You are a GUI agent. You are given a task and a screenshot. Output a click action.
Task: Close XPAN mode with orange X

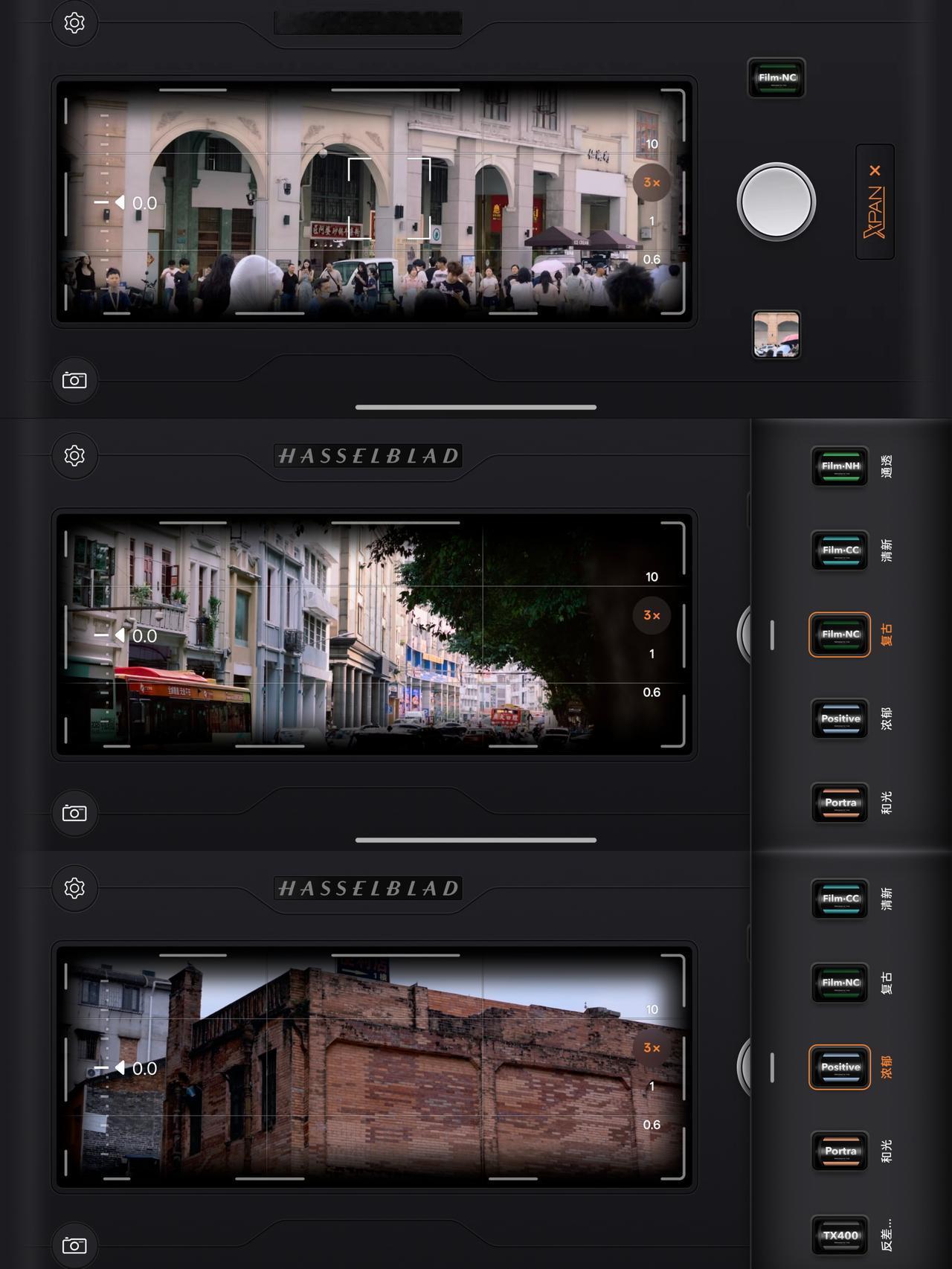click(875, 171)
